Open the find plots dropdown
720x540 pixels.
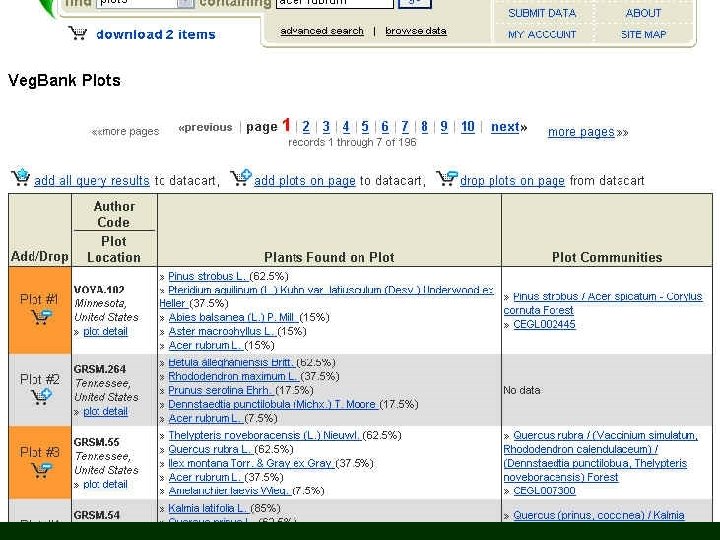pos(186,4)
